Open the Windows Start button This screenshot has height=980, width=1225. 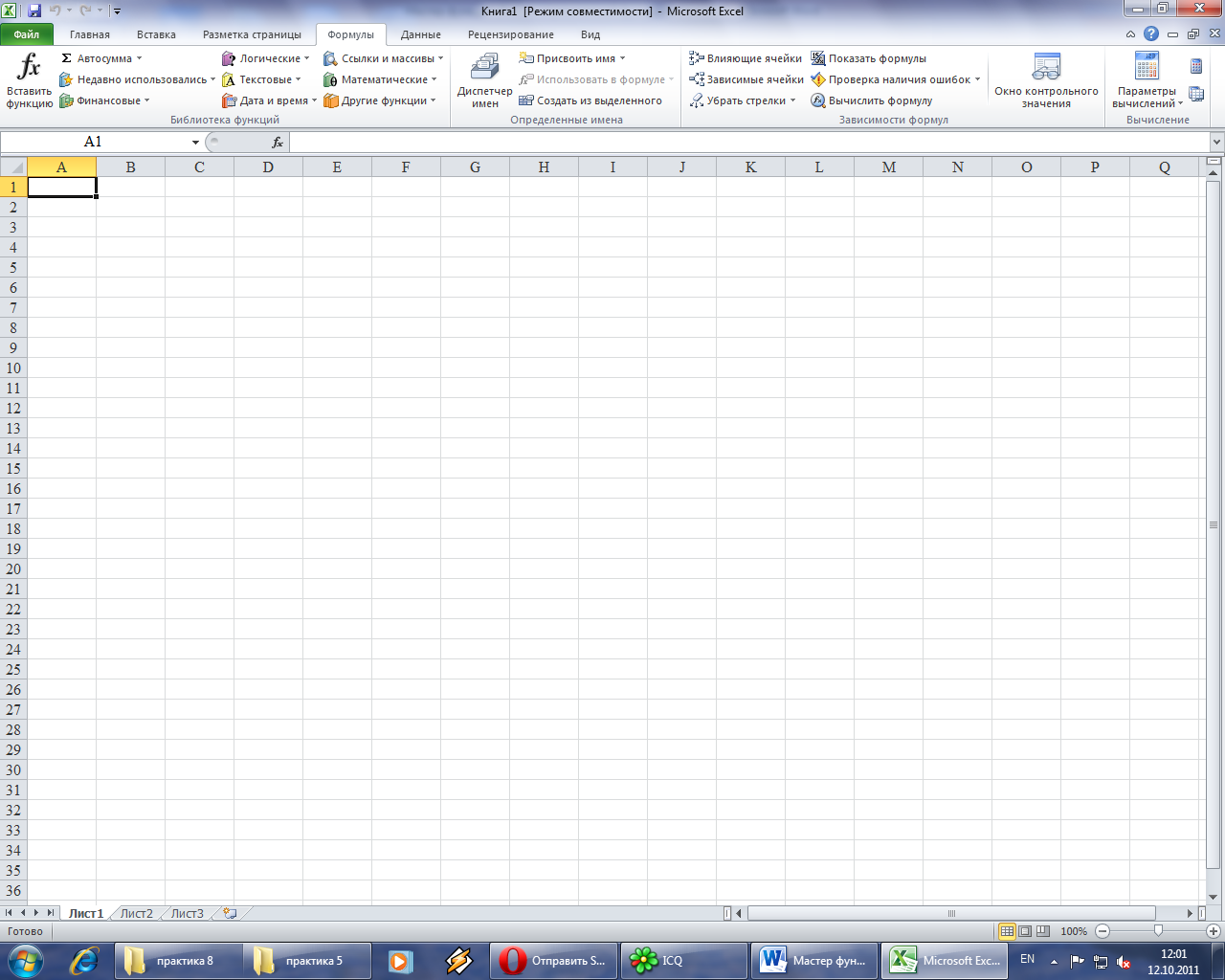point(25,961)
